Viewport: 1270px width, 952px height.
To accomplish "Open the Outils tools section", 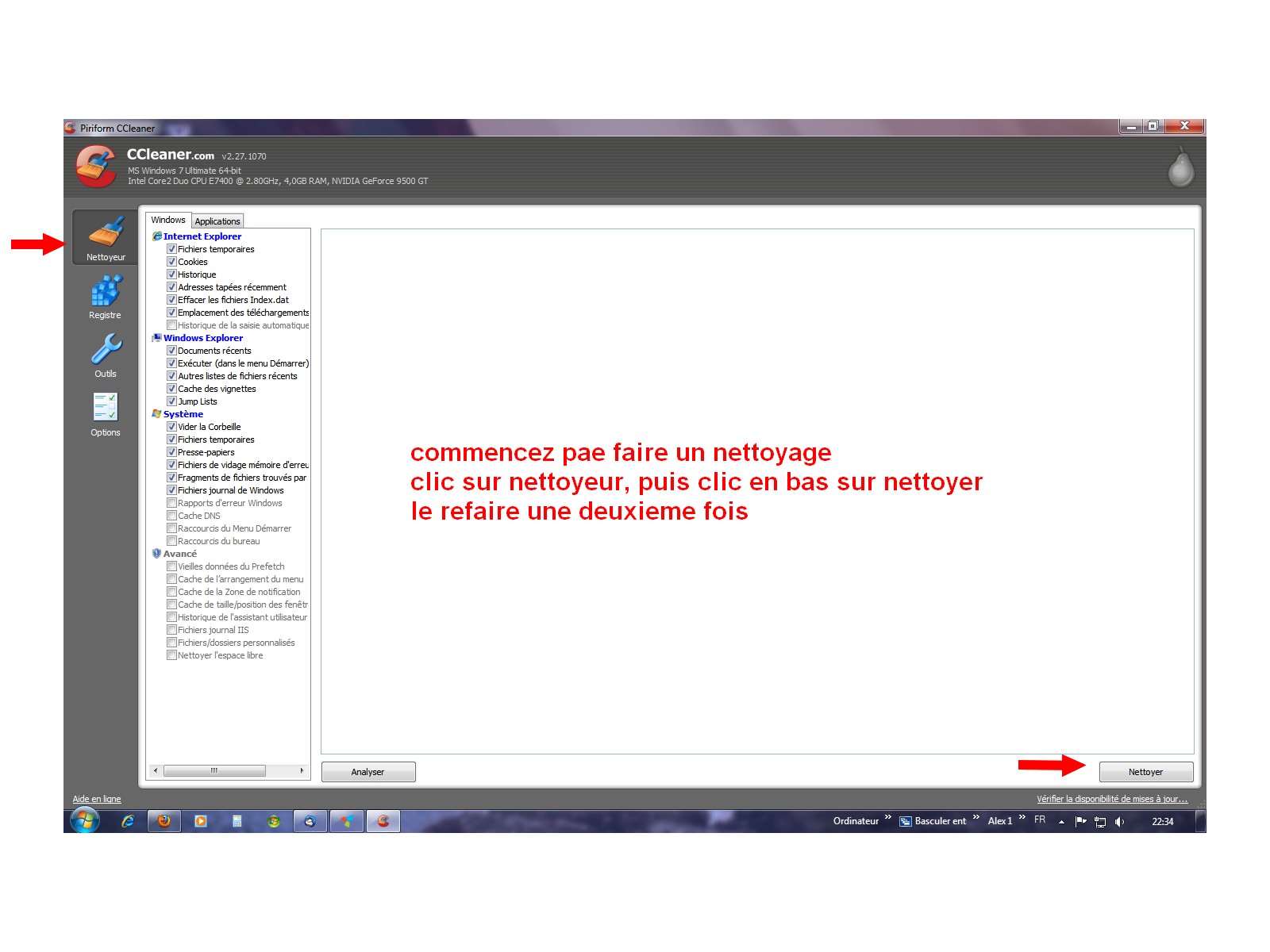I will coord(105,355).
